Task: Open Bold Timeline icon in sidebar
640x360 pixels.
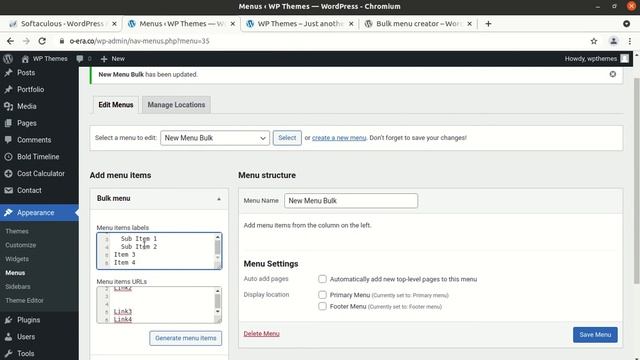Action: 8,156
